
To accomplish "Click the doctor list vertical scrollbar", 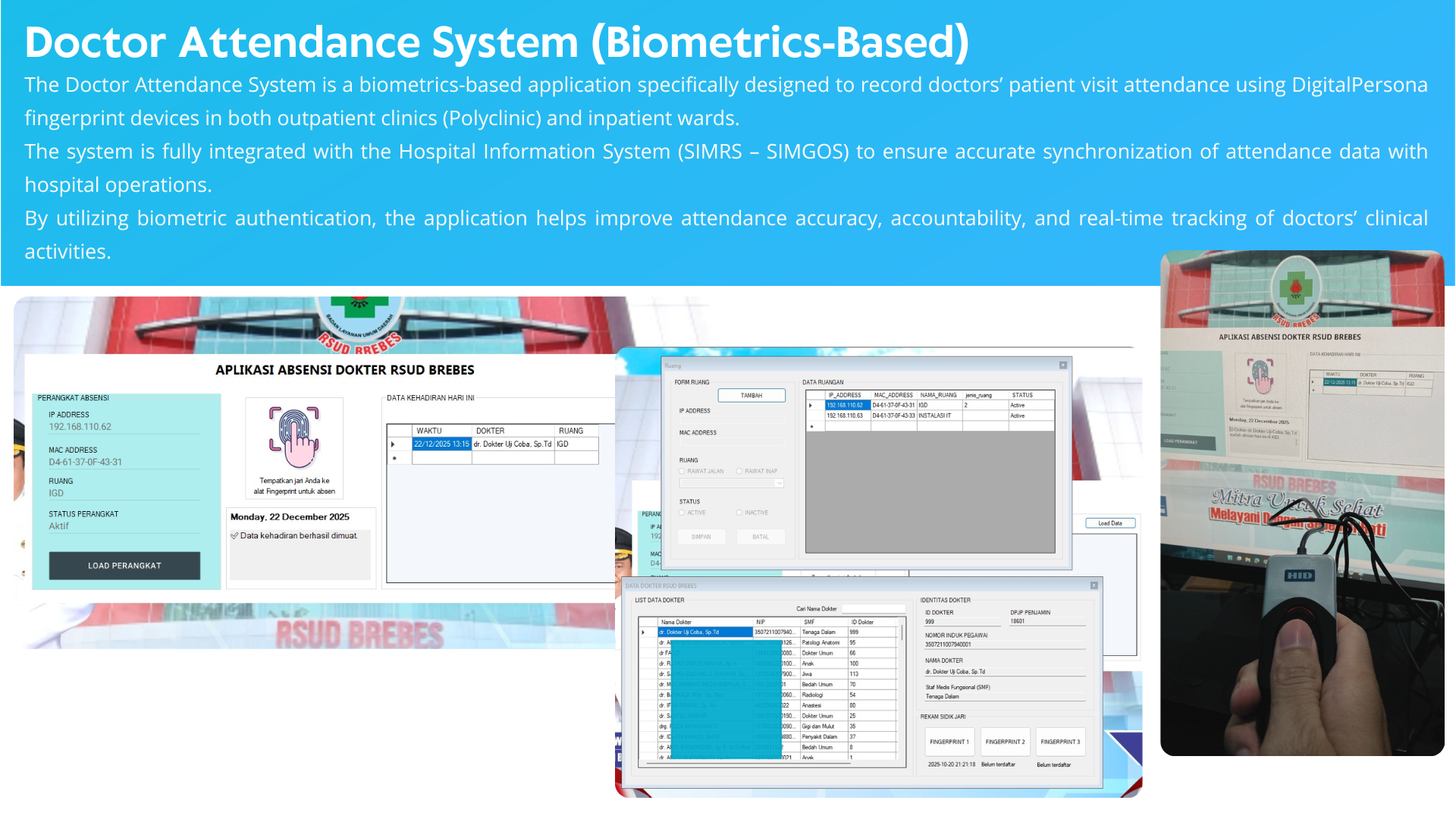I will click(x=902, y=634).
